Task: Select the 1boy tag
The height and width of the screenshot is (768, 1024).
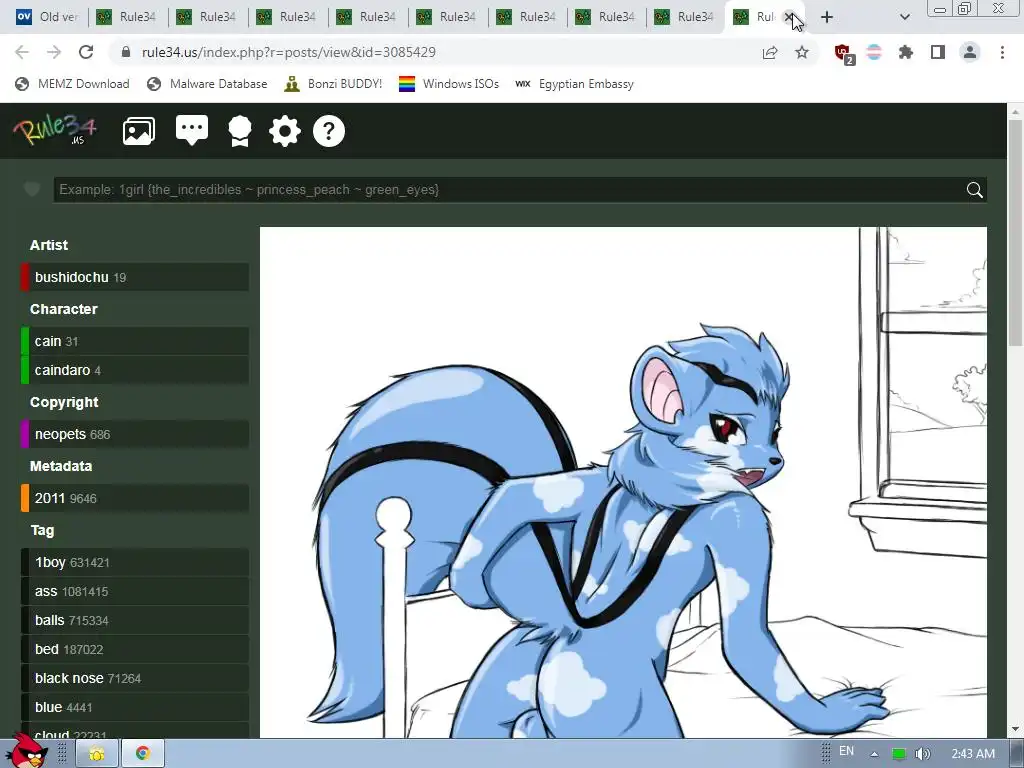Action: (x=135, y=562)
